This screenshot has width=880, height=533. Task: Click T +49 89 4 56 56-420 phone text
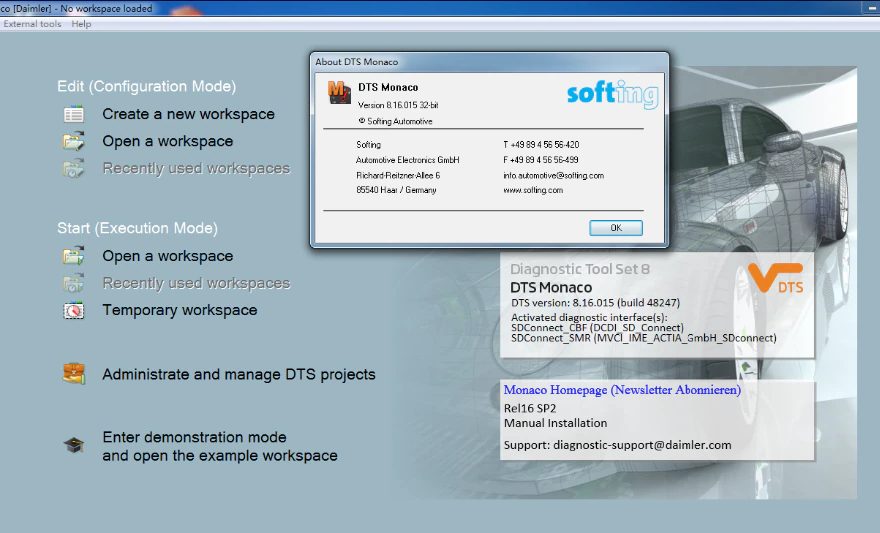541,145
